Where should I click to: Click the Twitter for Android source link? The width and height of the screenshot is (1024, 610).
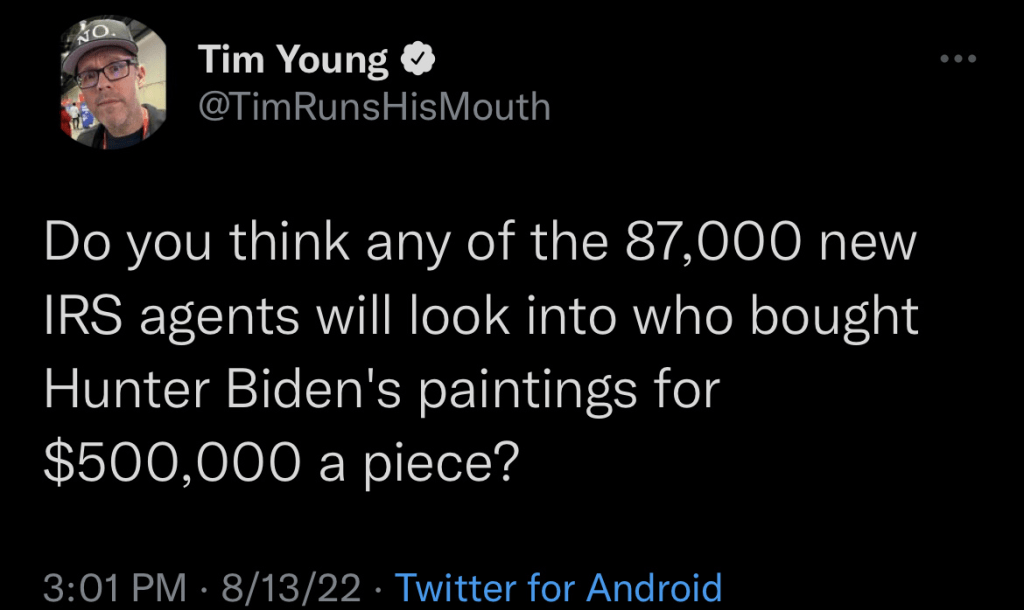558,588
